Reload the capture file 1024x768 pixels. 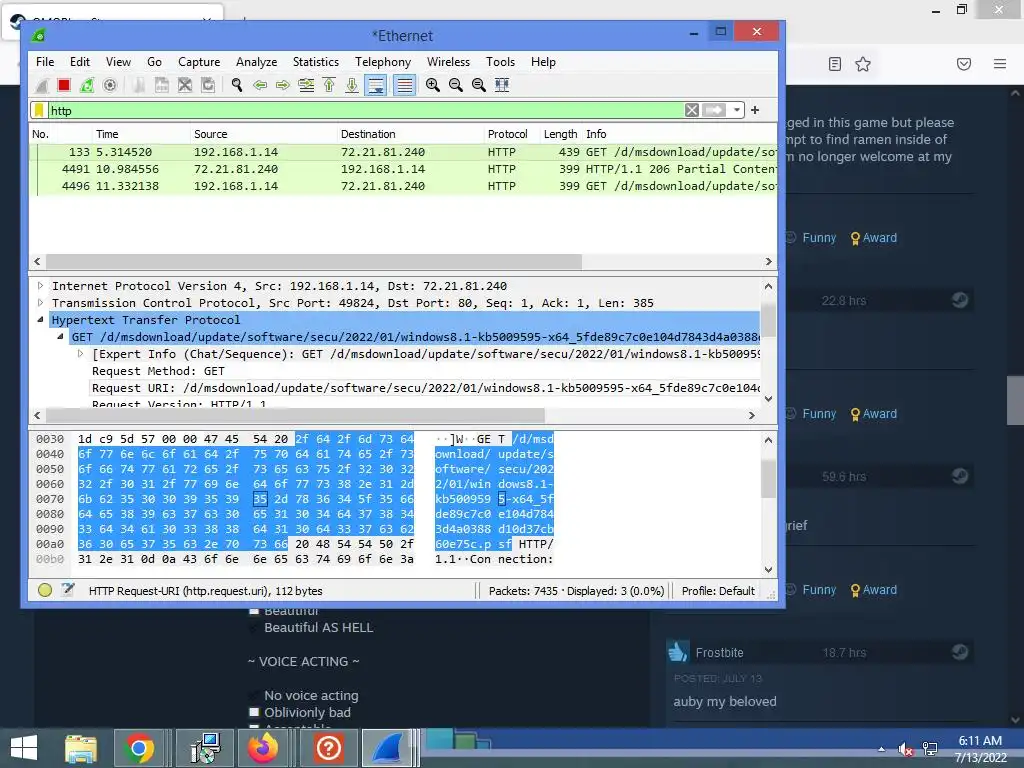(208, 85)
